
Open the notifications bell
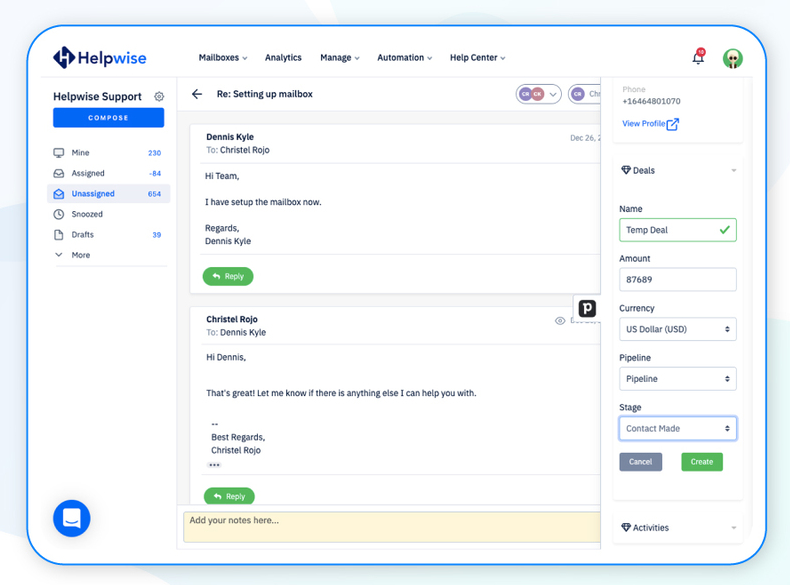click(x=698, y=57)
